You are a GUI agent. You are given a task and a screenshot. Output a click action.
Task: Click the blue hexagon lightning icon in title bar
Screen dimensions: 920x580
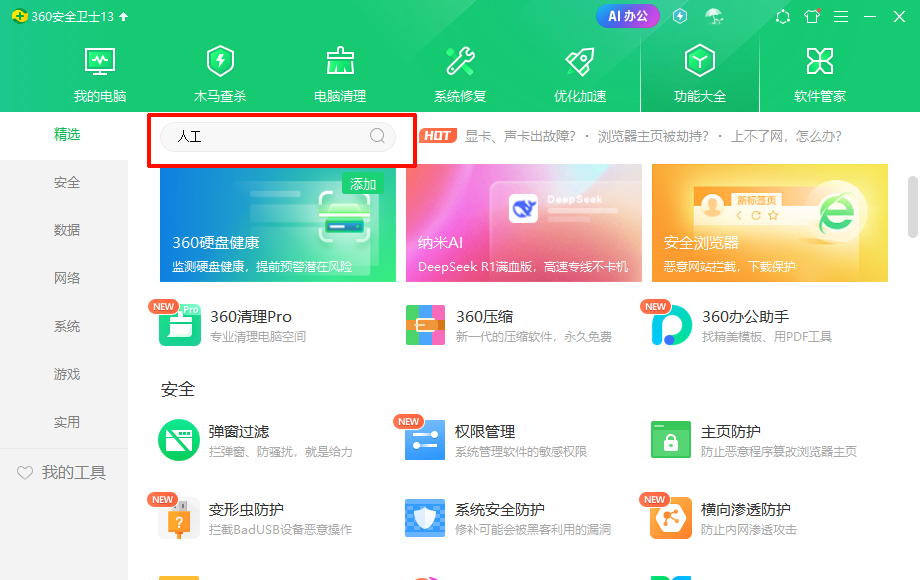click(x=680, y=16)
